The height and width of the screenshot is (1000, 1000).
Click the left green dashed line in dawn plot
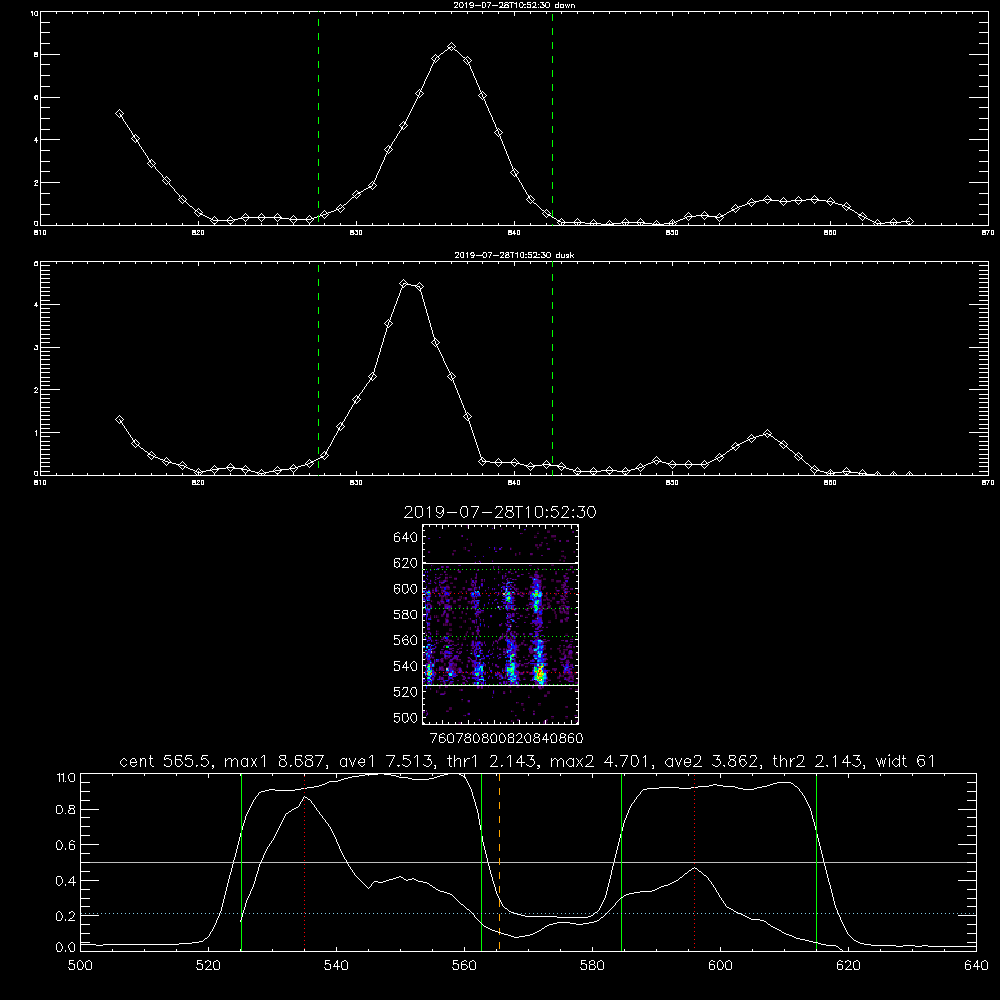pyautogui.click(x=318, y=118)
